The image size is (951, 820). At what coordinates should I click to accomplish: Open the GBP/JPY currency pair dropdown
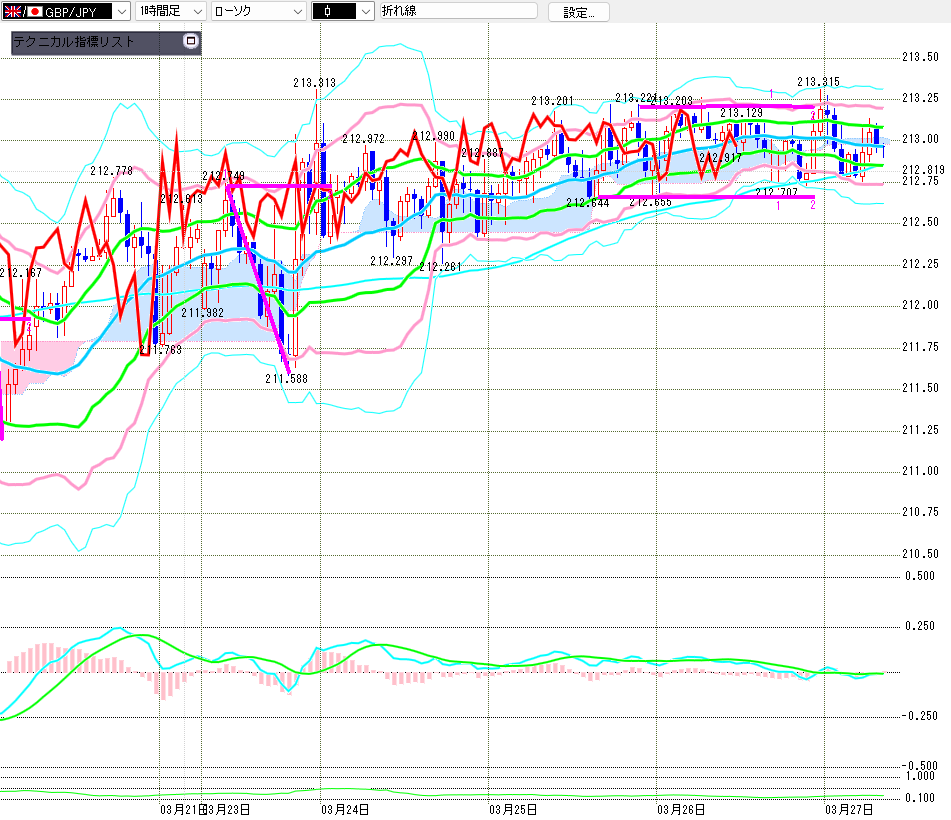pyautogui.click(x=121, y=11)
